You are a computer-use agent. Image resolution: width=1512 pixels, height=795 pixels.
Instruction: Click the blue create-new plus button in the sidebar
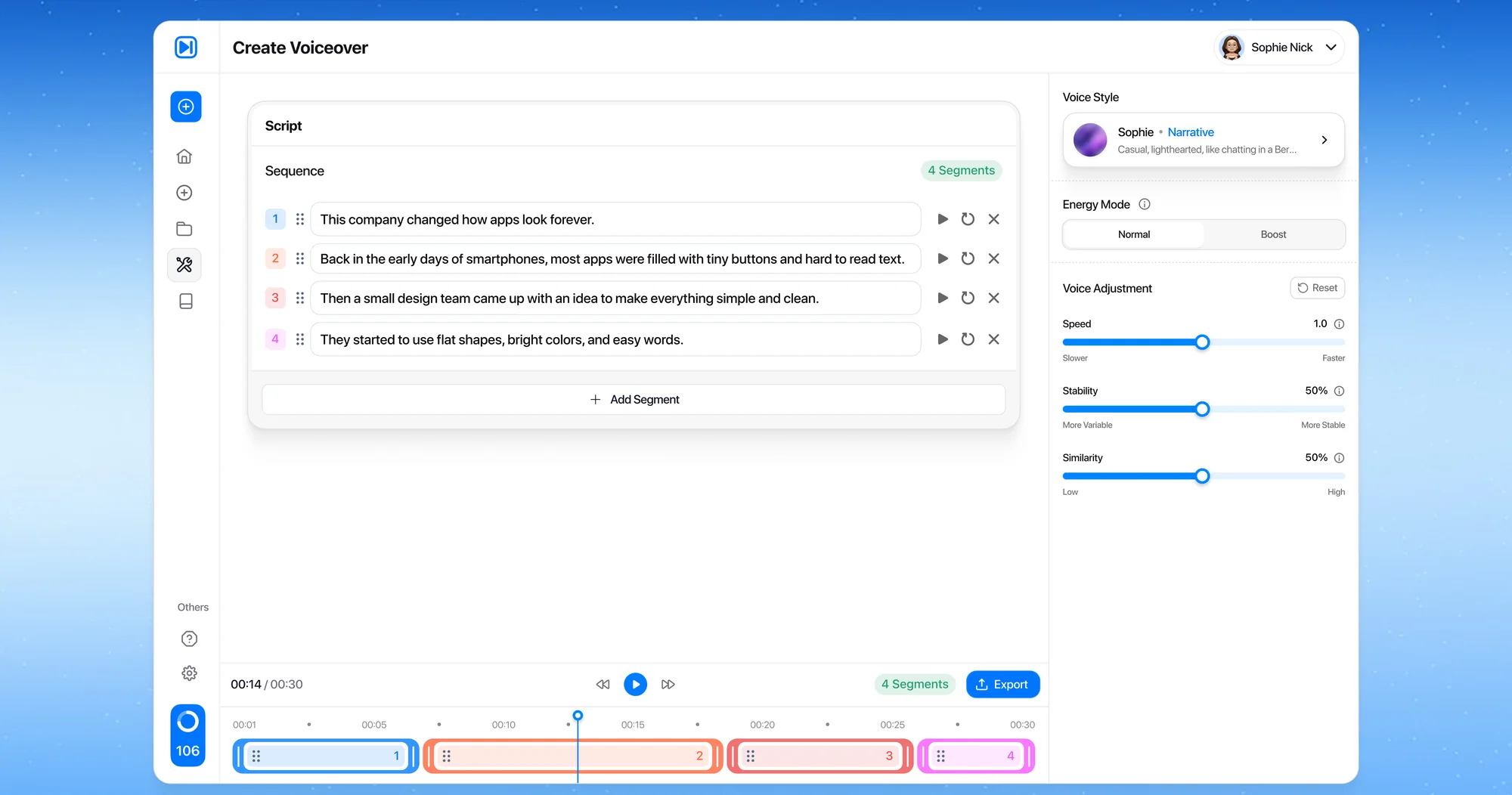point(186,107)
